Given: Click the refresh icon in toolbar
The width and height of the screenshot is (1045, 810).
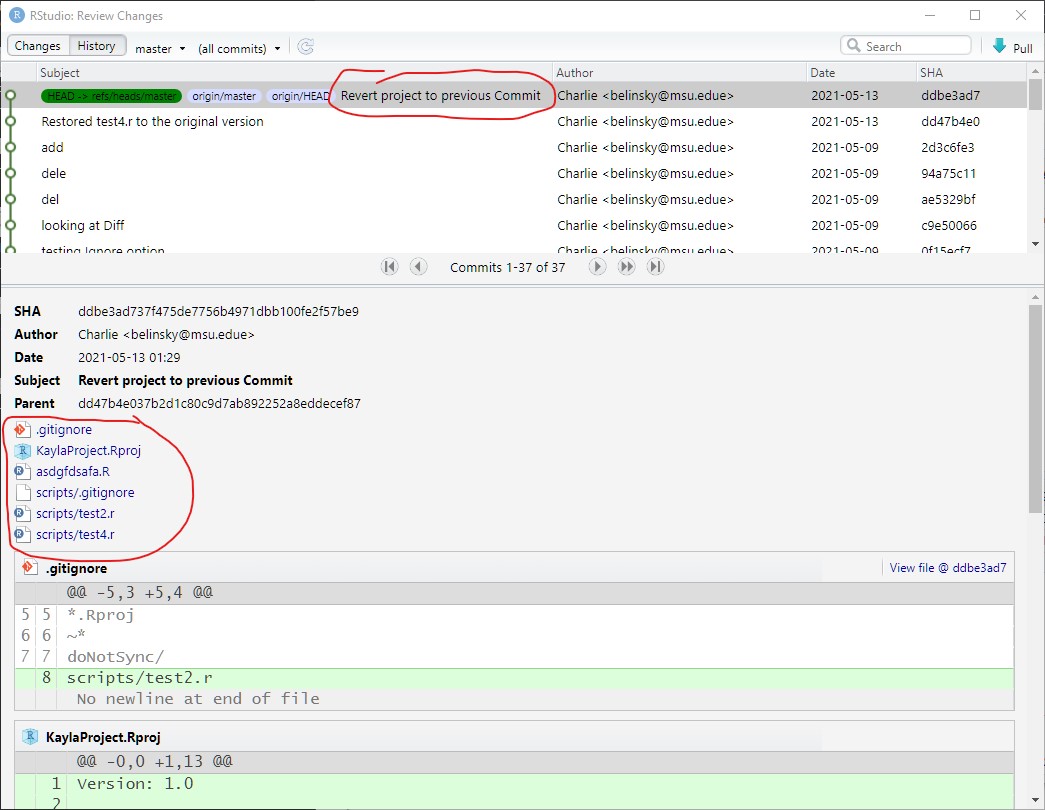Looking at the screenshot, I should pos(306,47).
